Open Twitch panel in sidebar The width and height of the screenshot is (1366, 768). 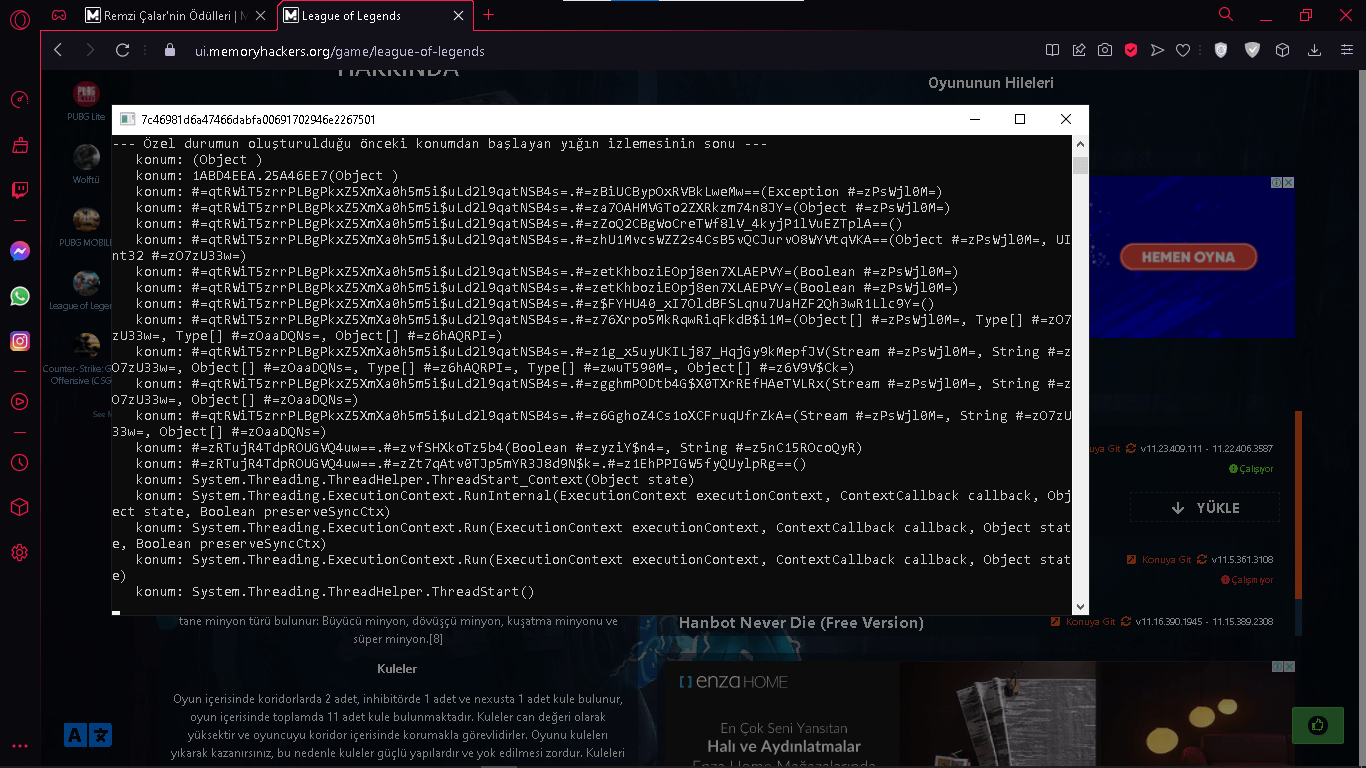(19, 190)
